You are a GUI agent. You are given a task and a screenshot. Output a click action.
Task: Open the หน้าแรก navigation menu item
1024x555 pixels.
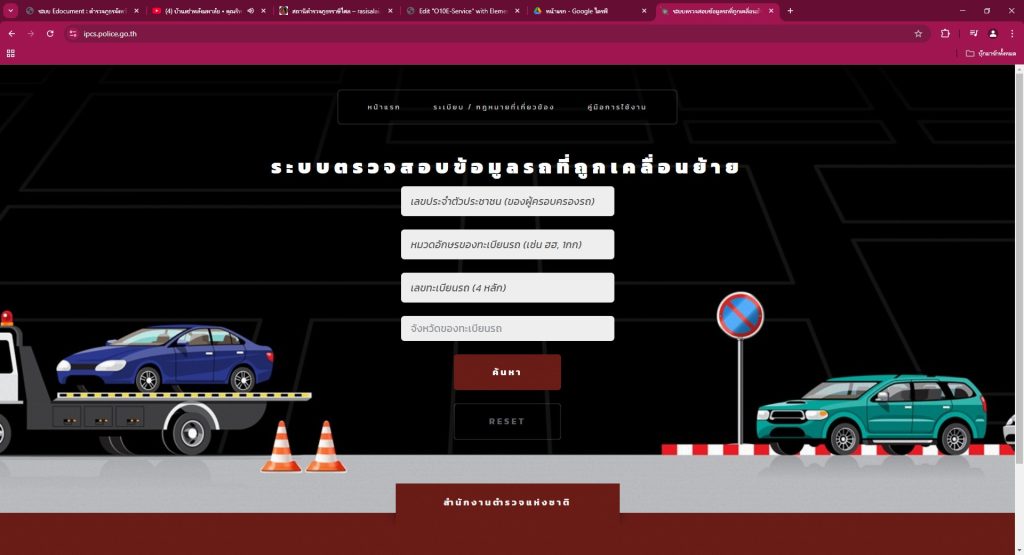click(x=383, y=107)
